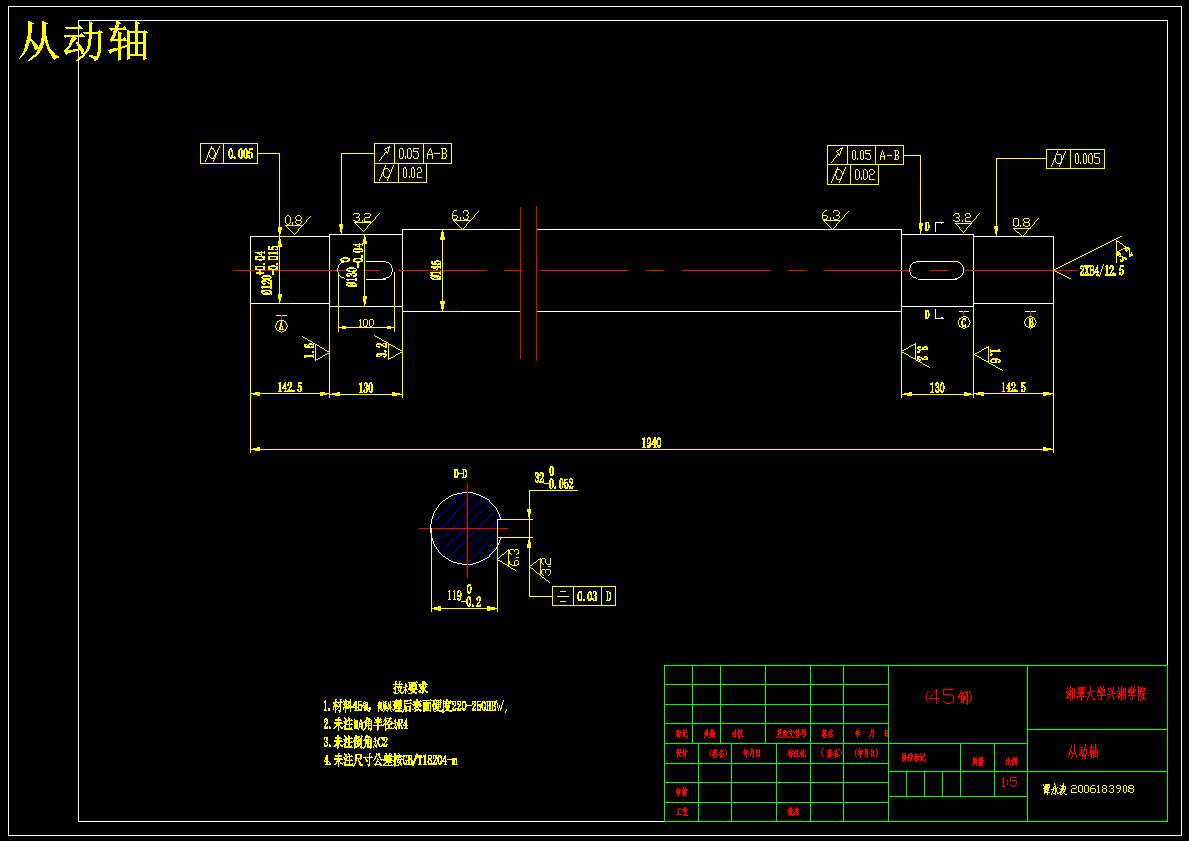Viewport: 1189px width, 841px height.
Task: Click the right 0.02 cylindricity frame
Action: pyautogui.click(x=853, y=175)
